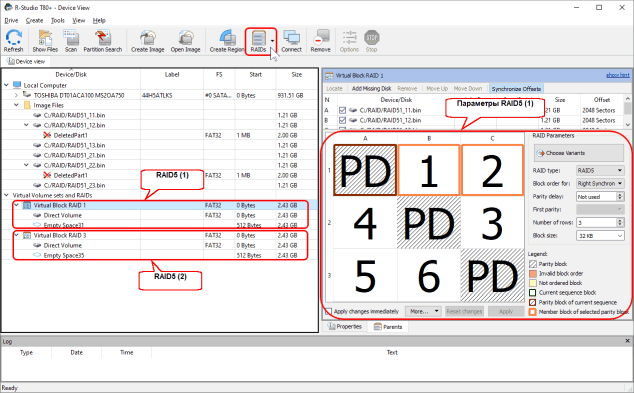Click the Connect toolbar icon
634x393 pixels.
(292, 41)
